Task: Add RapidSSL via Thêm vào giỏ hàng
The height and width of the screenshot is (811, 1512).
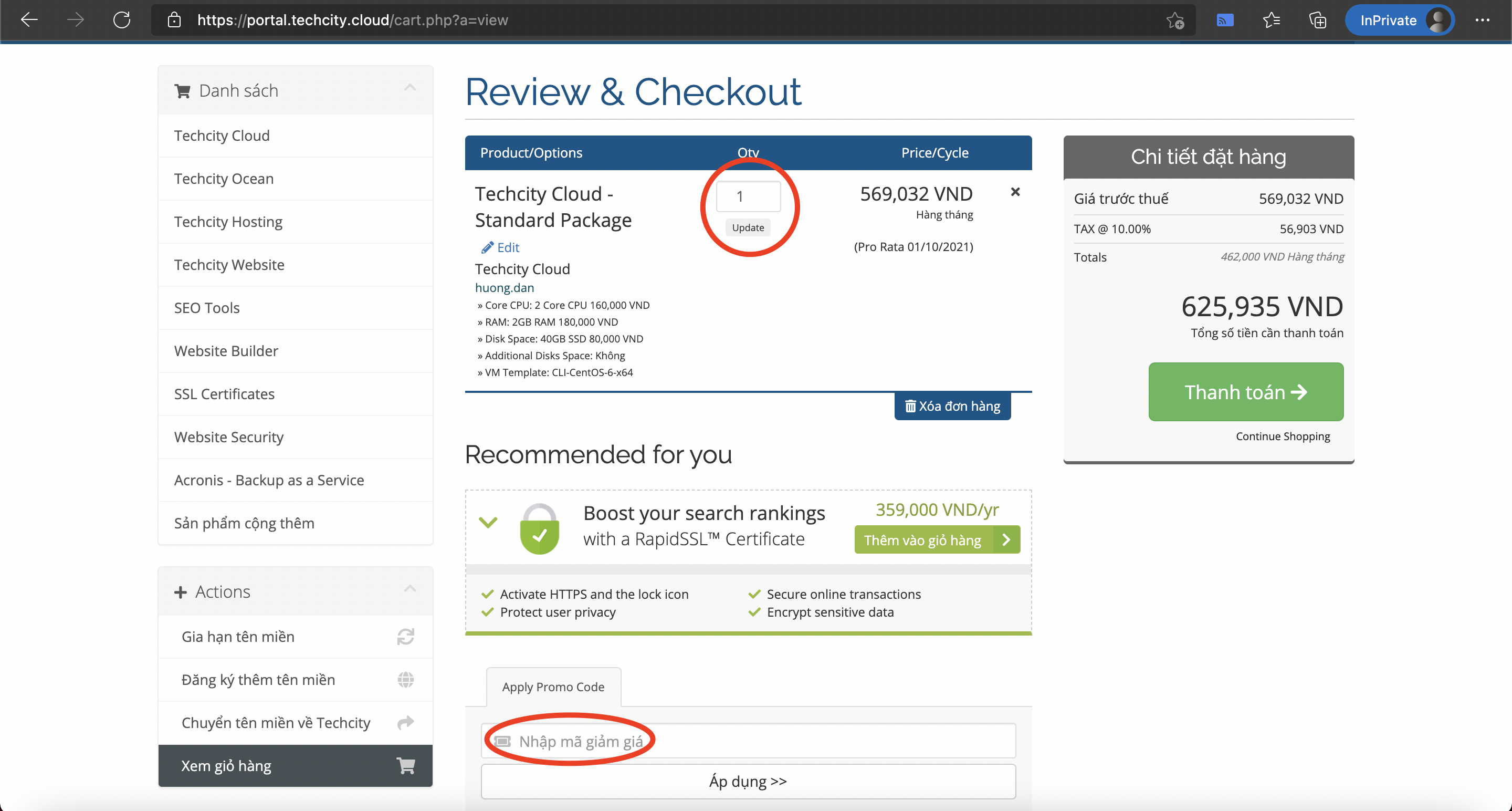Action: click(937, 539)
